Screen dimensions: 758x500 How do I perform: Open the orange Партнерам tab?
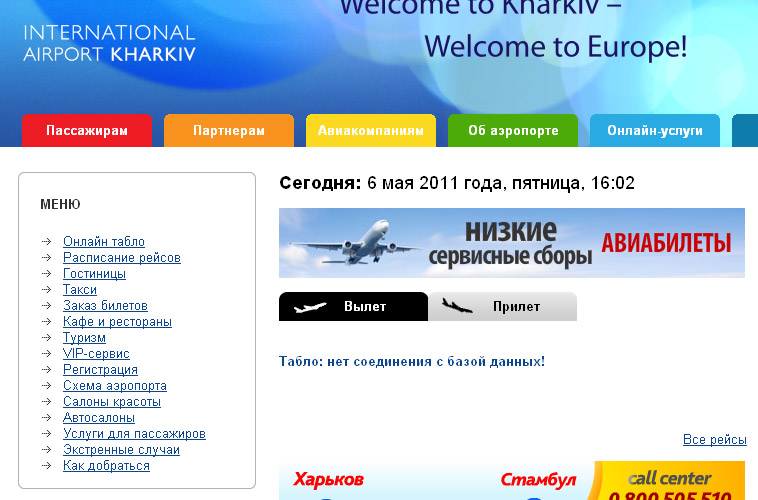click(x=229, y=131)
